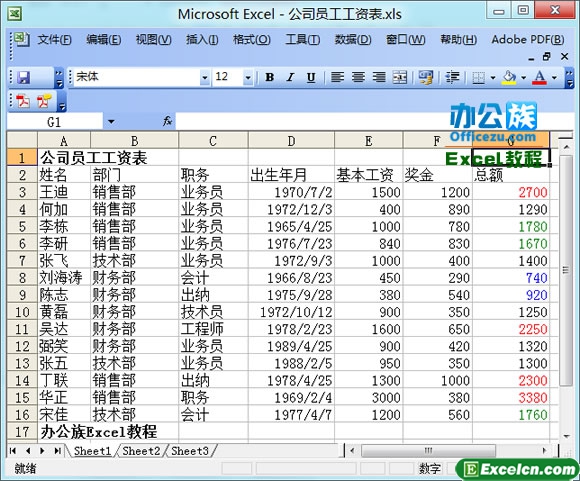580x481 pixels.
Task: Click the Select All corner button
Action: pyautogui.click(x=22, y=141)
